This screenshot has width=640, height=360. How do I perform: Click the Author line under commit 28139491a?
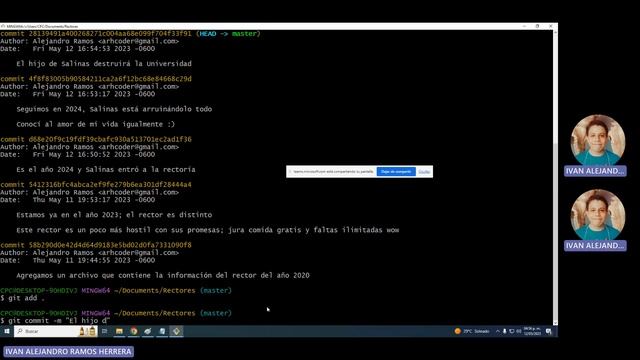tap(89, 41)
